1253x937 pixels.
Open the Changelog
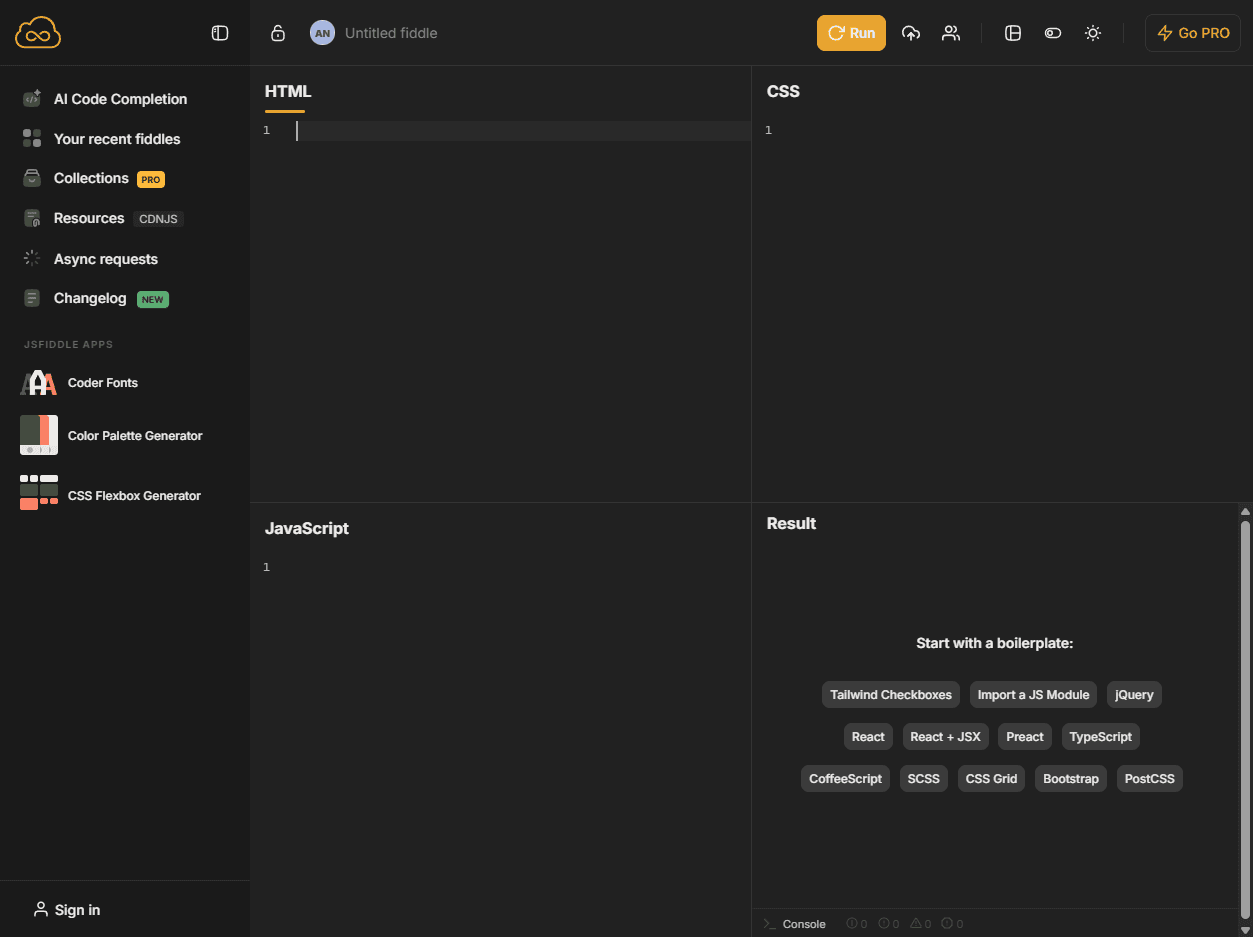point(90,298)
